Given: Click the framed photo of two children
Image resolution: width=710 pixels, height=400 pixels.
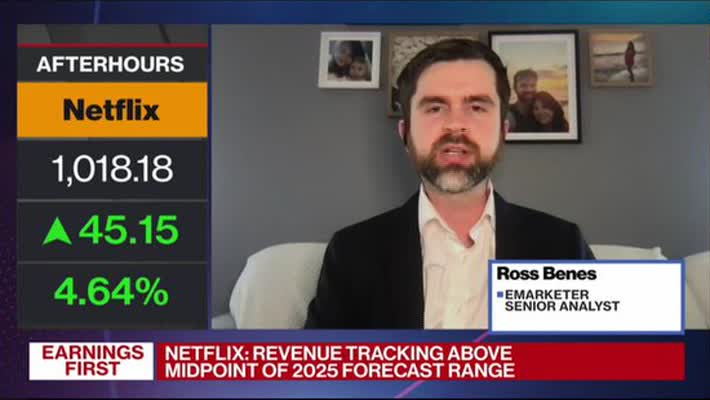Looking at the screenshot, I should click(350, 60).
